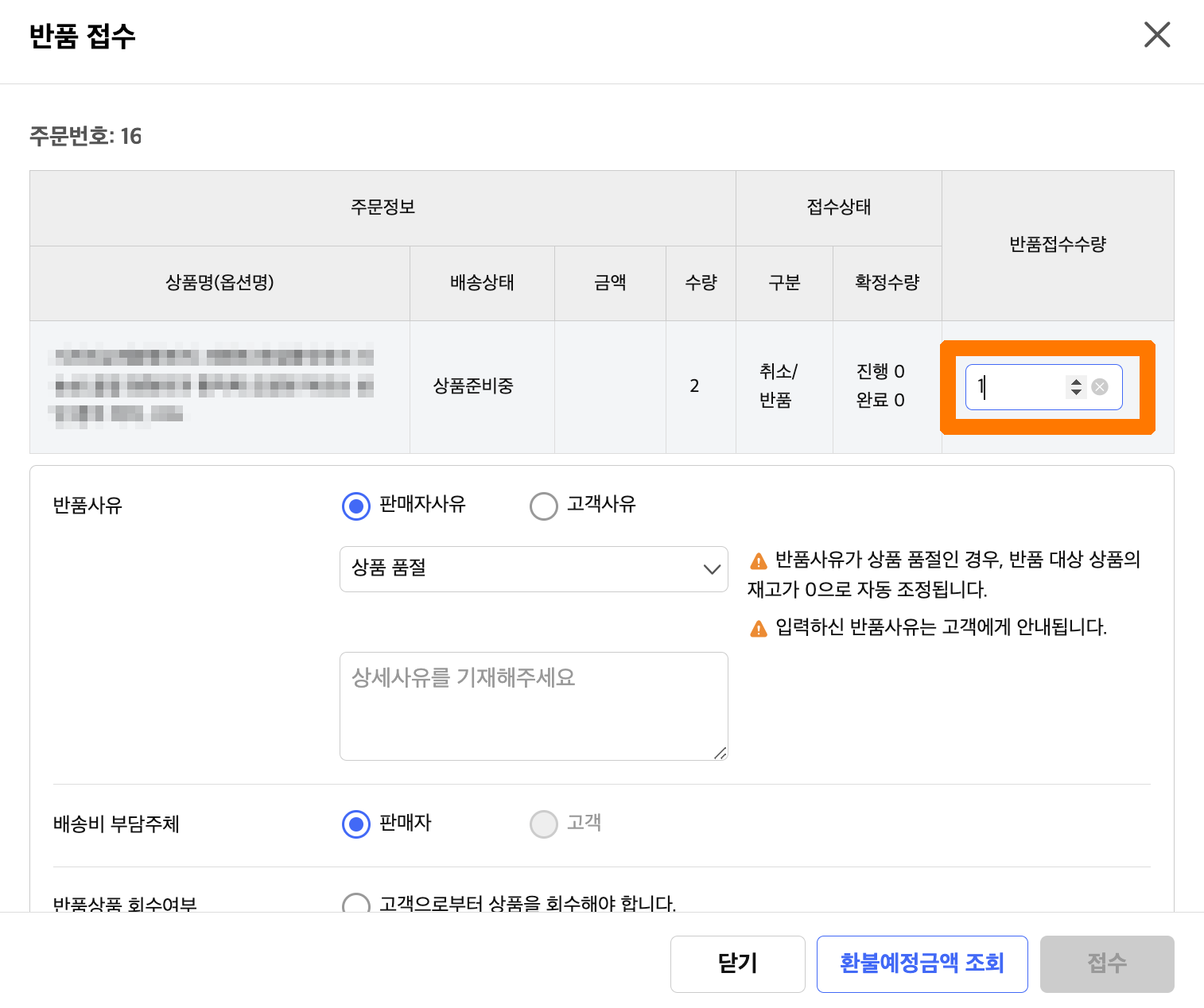Click the 수량 column header
This screenshot has width=1204, height=1008.
click(701, 283)
